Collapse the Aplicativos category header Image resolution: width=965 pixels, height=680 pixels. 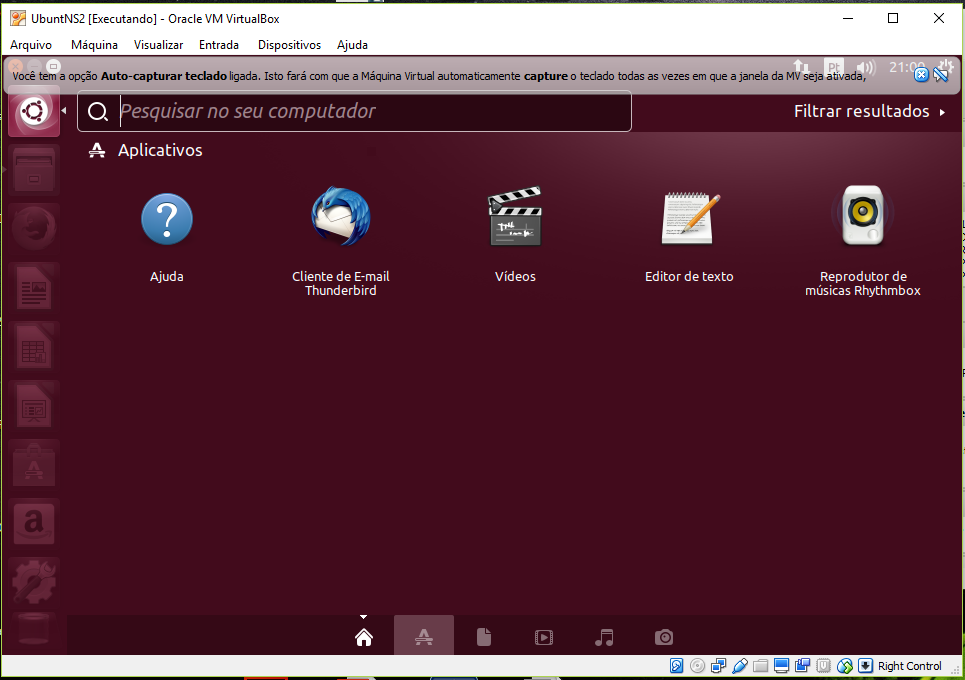[x=145, y=150]
